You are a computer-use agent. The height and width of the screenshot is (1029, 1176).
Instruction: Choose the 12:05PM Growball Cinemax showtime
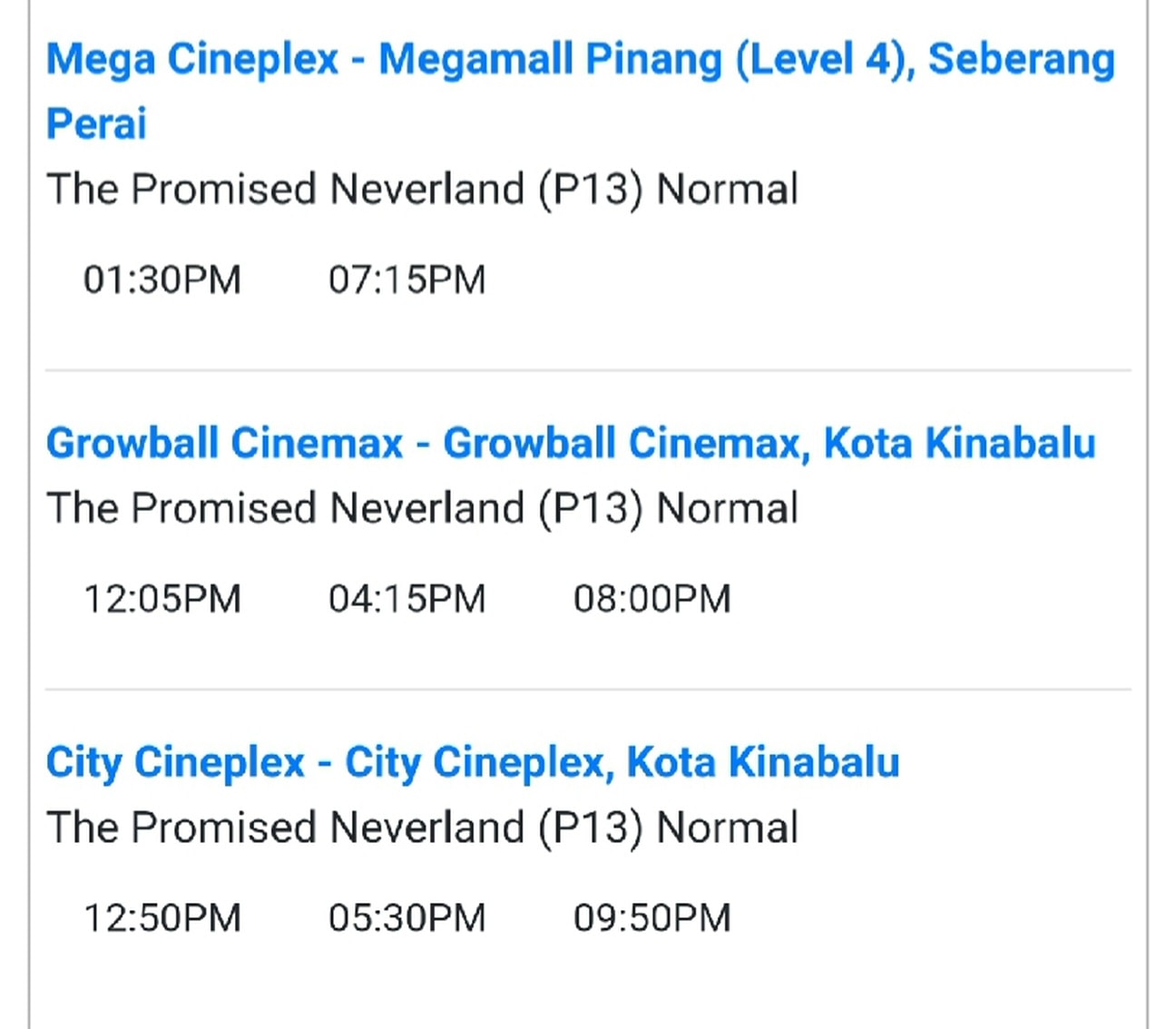[162, 599]
